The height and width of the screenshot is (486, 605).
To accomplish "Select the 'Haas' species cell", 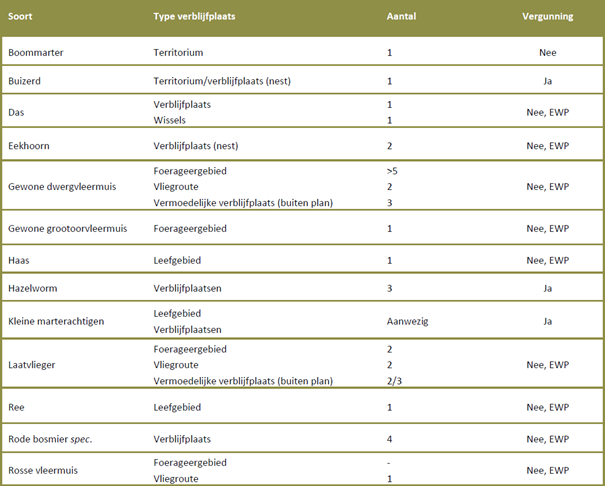I will [19, 260].
